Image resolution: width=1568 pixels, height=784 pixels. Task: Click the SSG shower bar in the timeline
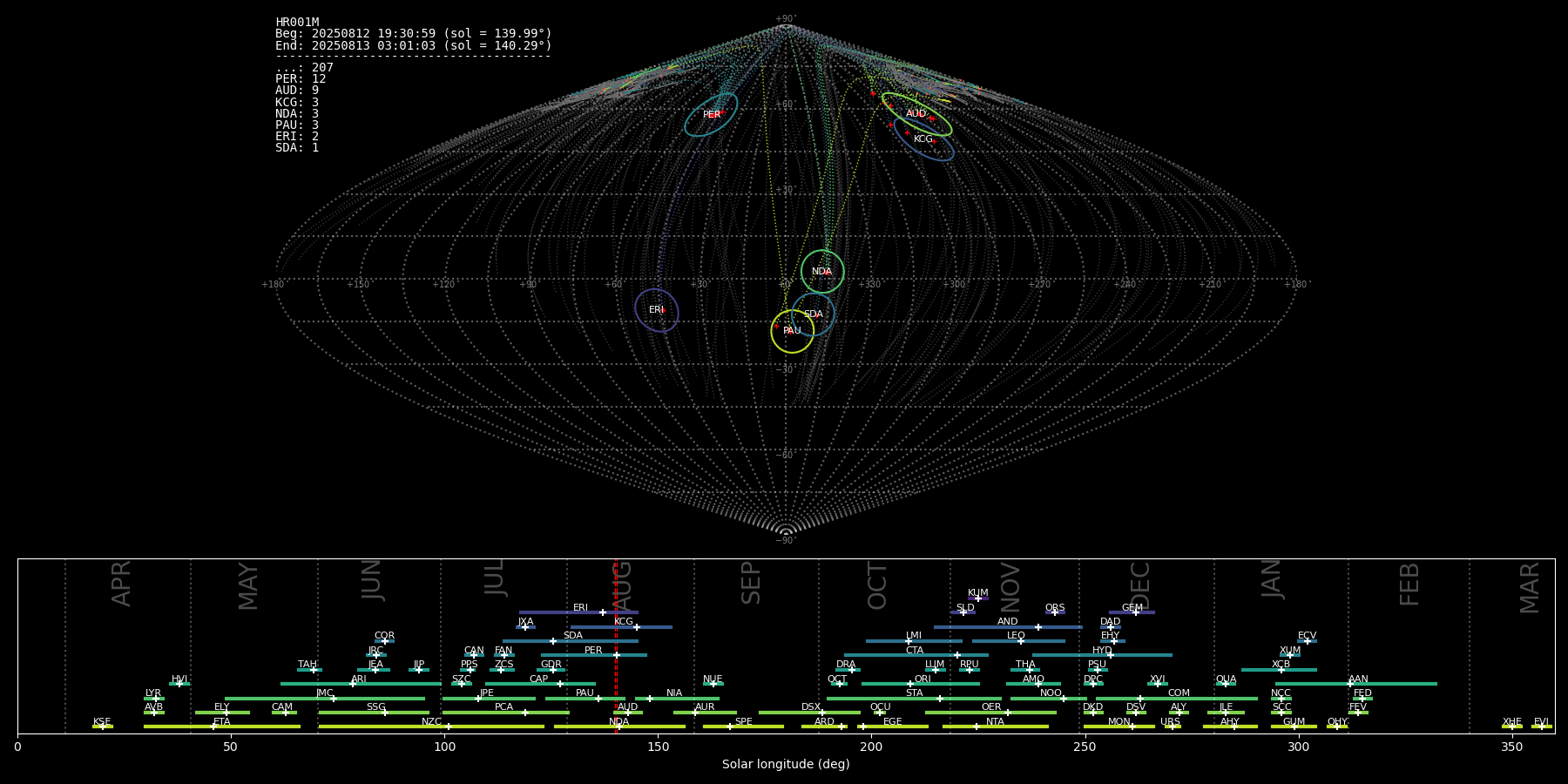tap(374, 713)
